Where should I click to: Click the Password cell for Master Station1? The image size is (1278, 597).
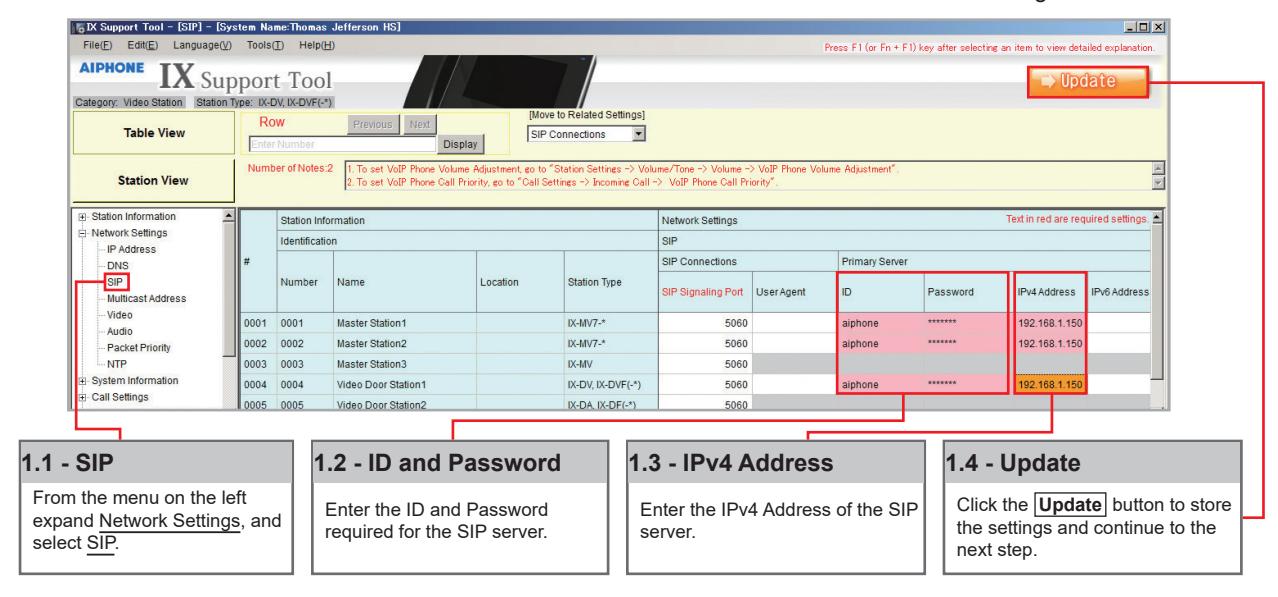963,323
